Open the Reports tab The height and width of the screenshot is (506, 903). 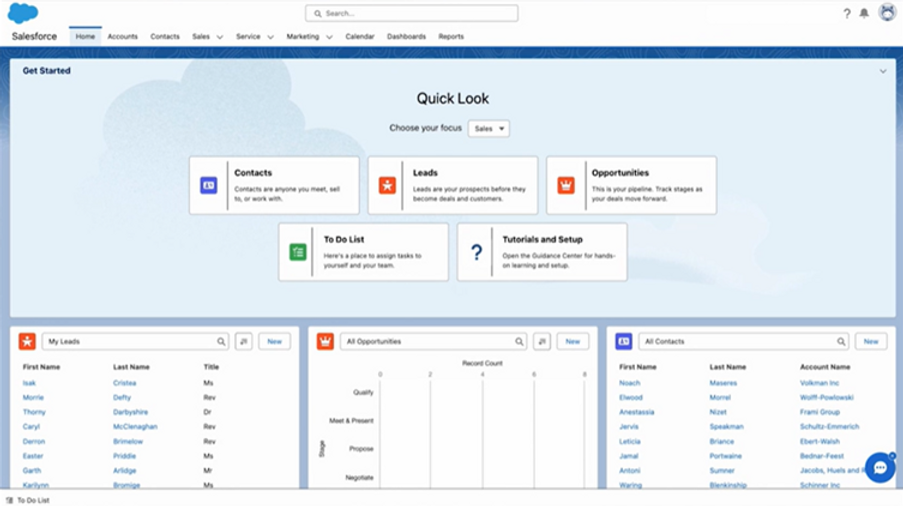[x=451, y=36]
